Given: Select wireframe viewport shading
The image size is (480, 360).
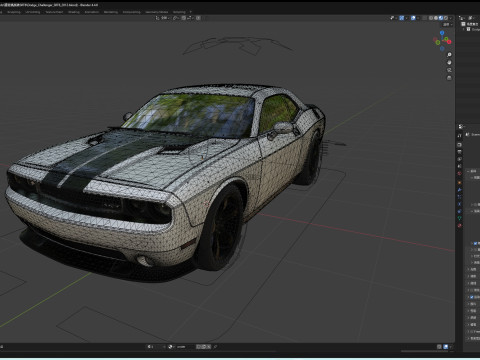Looking at the screenshot, I should coord(431,18).
